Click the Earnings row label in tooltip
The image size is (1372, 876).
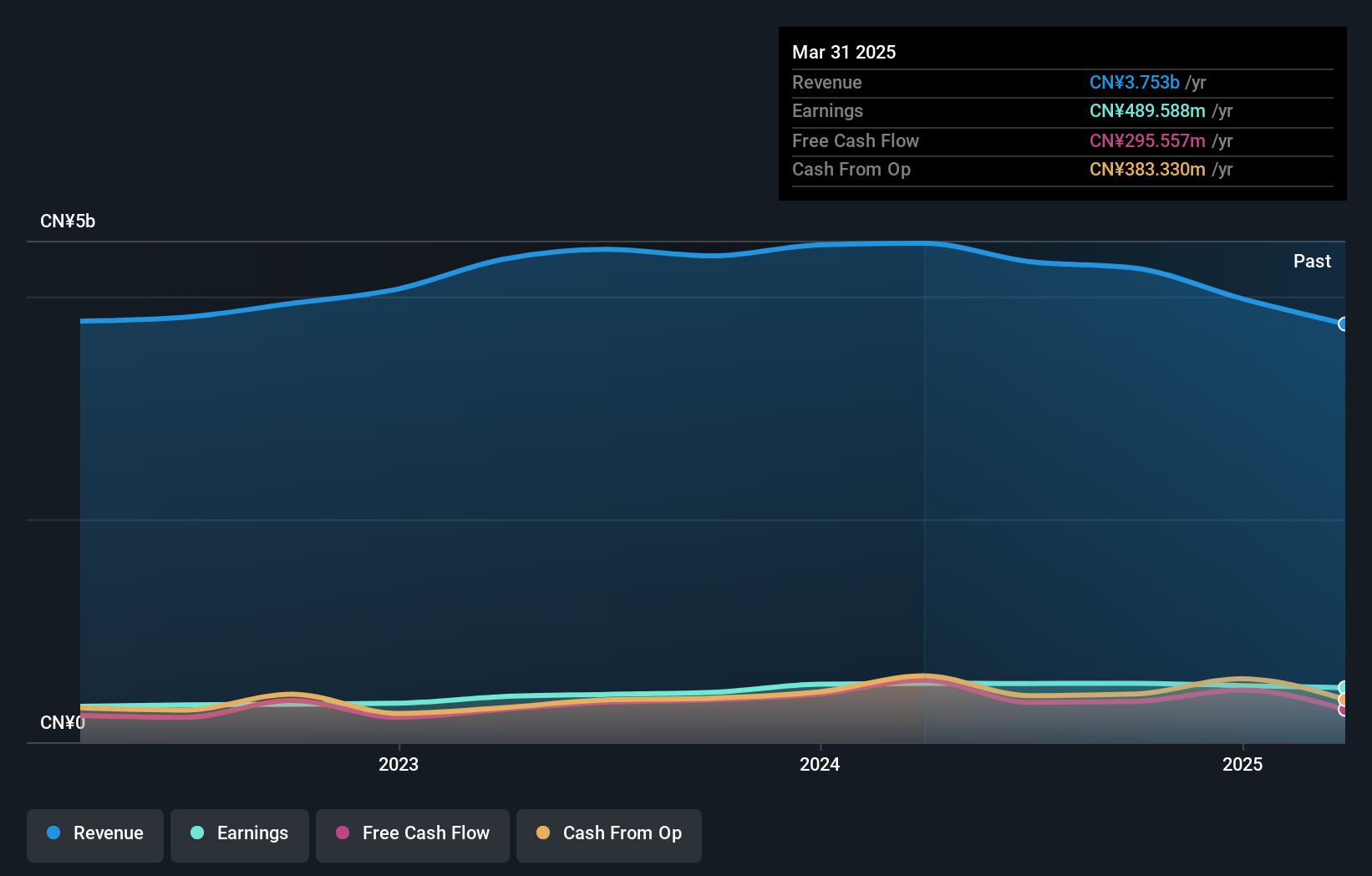tap(827, 110)
